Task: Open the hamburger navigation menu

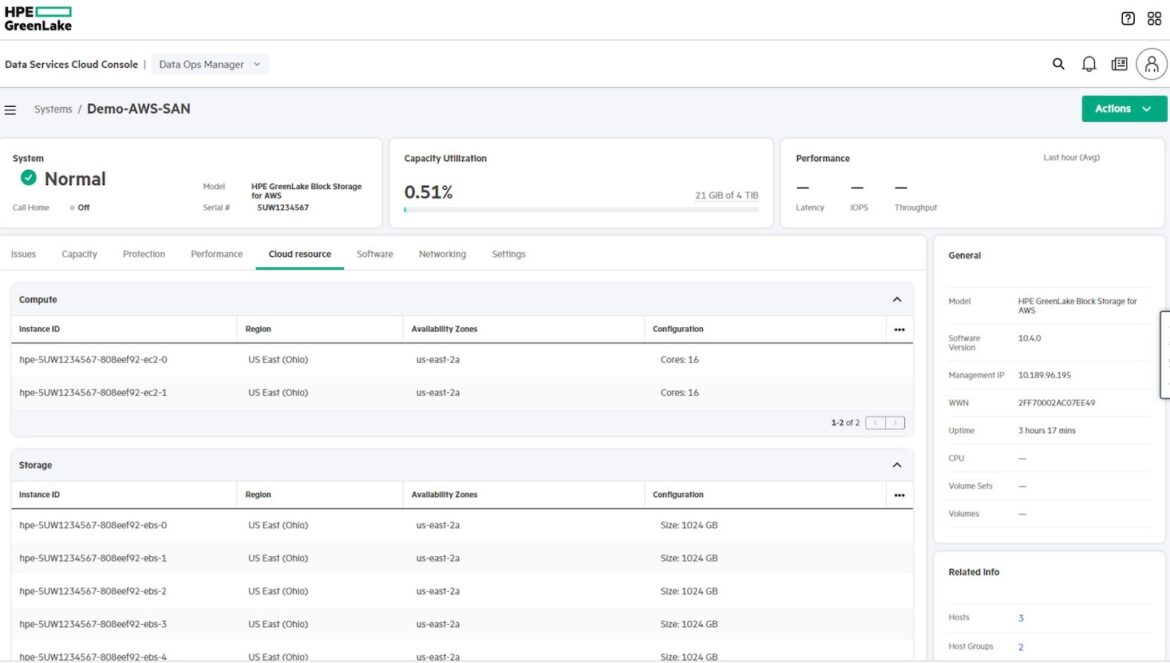Action: tap(10, 110)
